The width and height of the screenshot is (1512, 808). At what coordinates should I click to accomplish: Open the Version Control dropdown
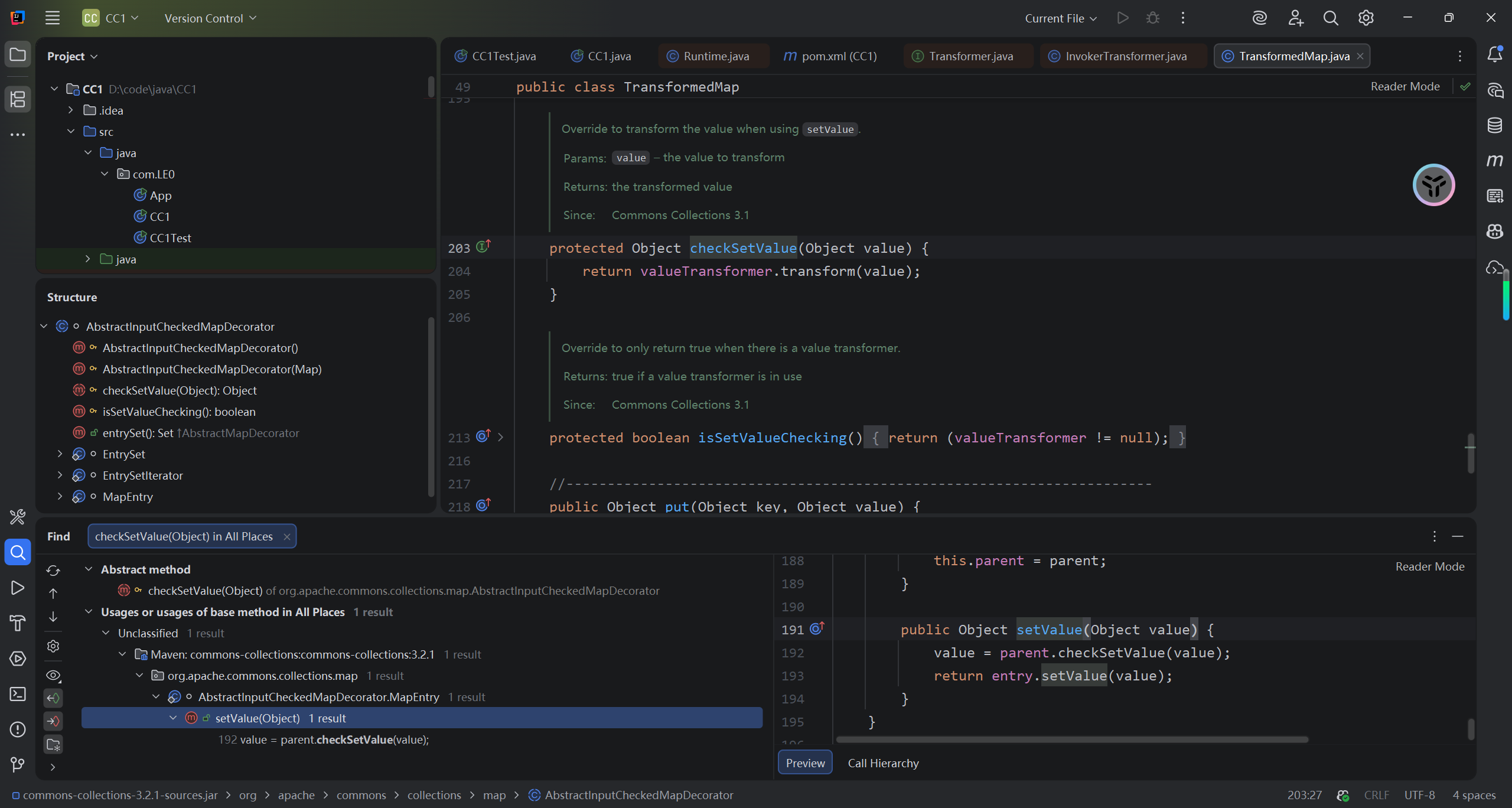click(x=210, y=18)
